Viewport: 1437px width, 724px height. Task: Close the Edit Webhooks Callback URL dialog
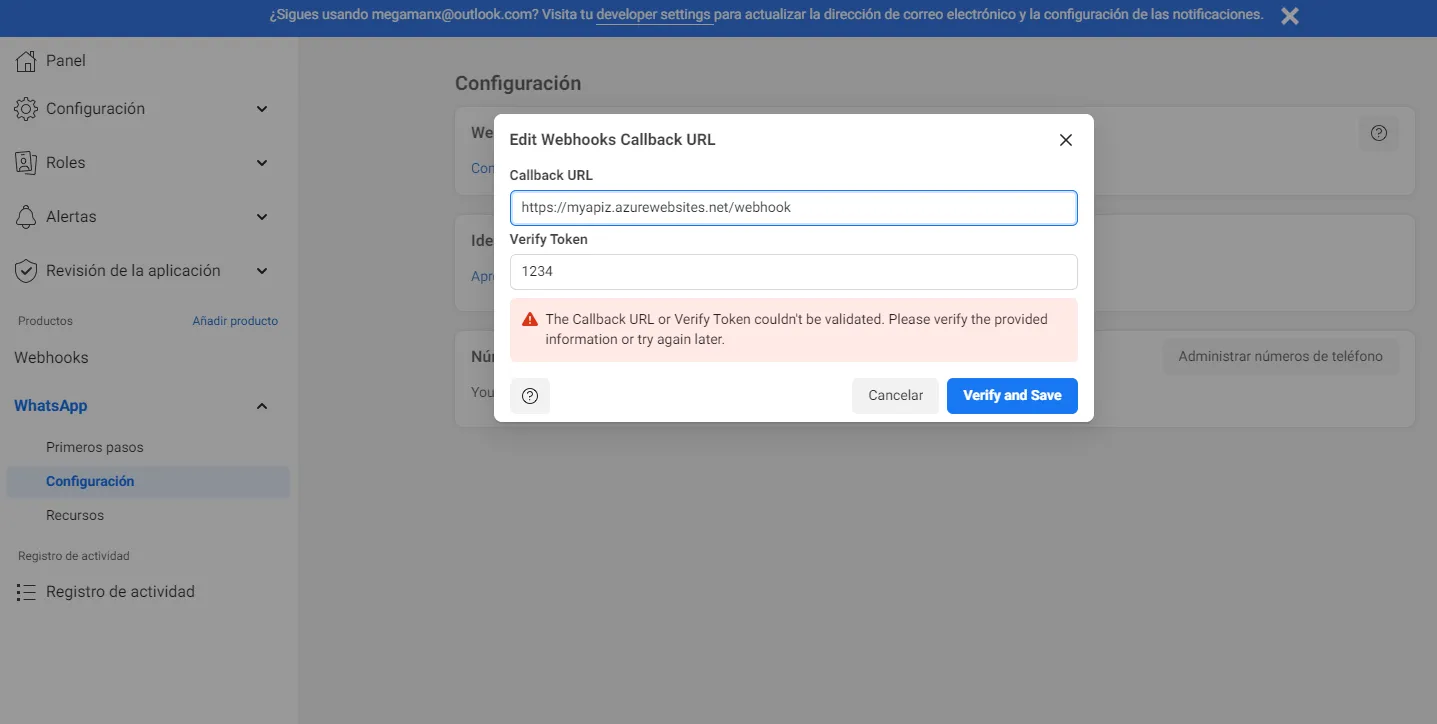coord(1066,140)
